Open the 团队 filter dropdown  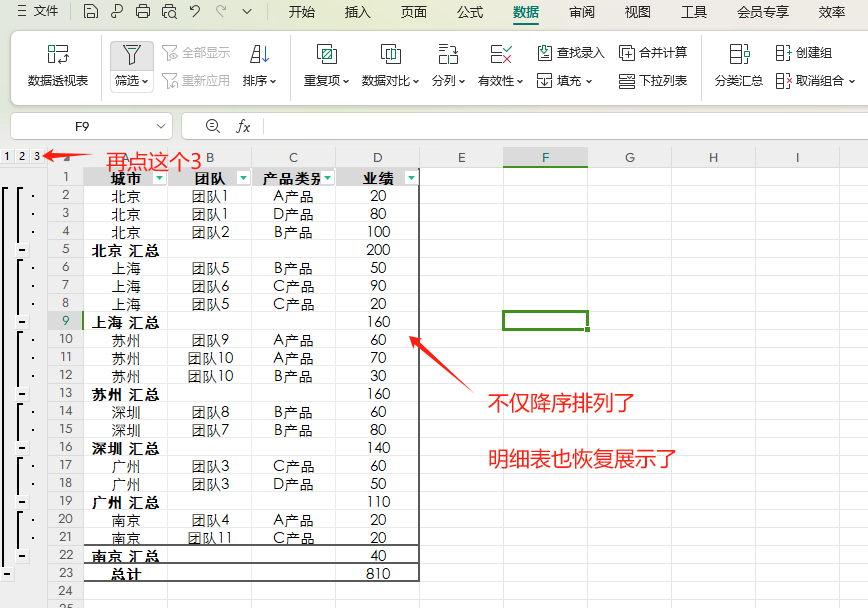[243, 178]
